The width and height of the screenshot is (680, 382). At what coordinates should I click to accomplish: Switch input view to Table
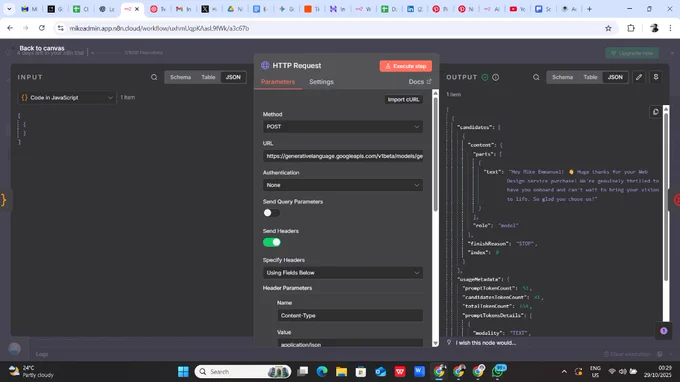pos(208,77)
